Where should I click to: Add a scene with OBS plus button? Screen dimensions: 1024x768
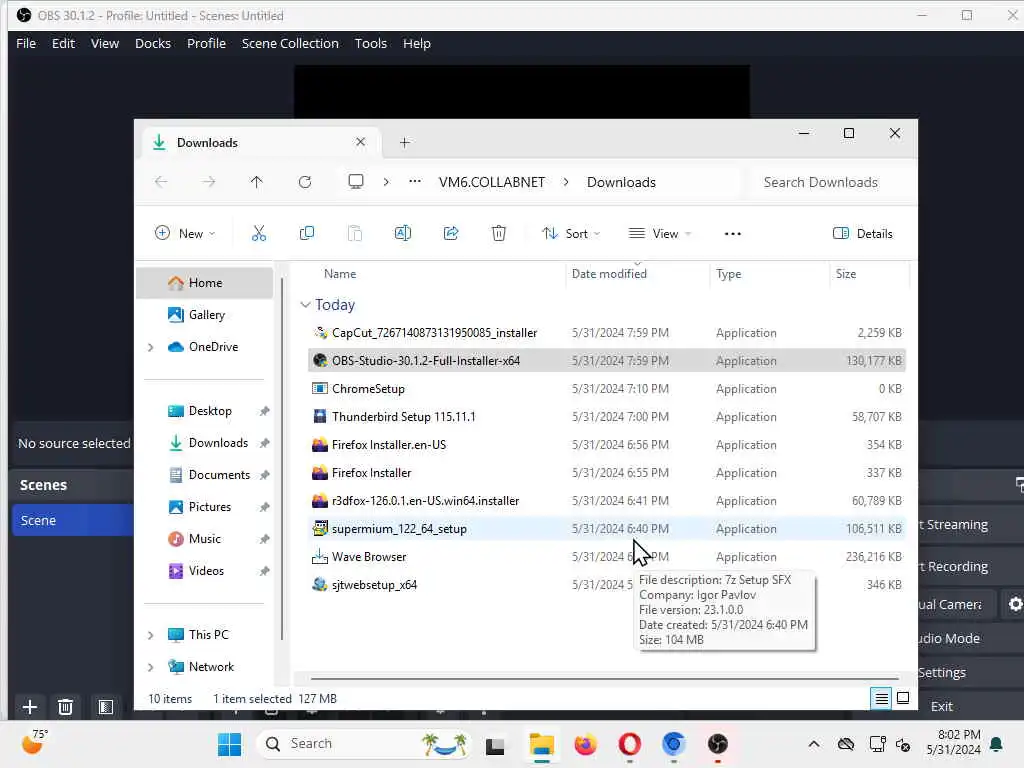29,707
